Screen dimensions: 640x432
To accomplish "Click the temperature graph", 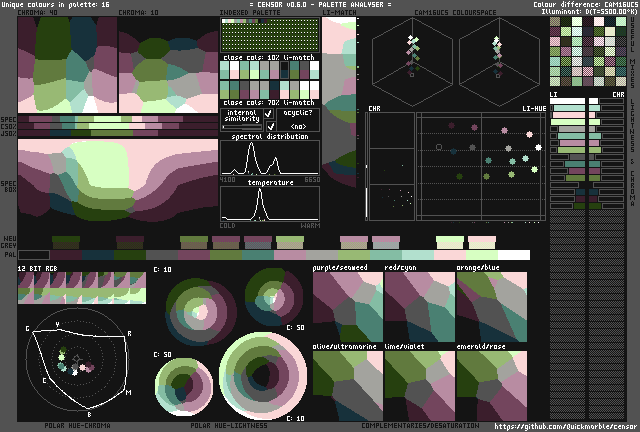I will coord(270,204).
